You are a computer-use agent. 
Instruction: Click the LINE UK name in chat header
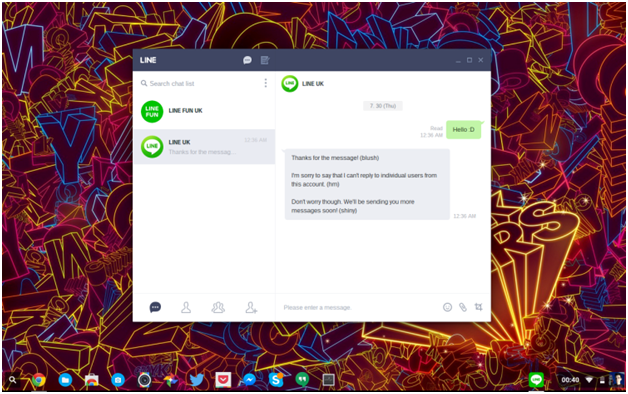(313, 84)
